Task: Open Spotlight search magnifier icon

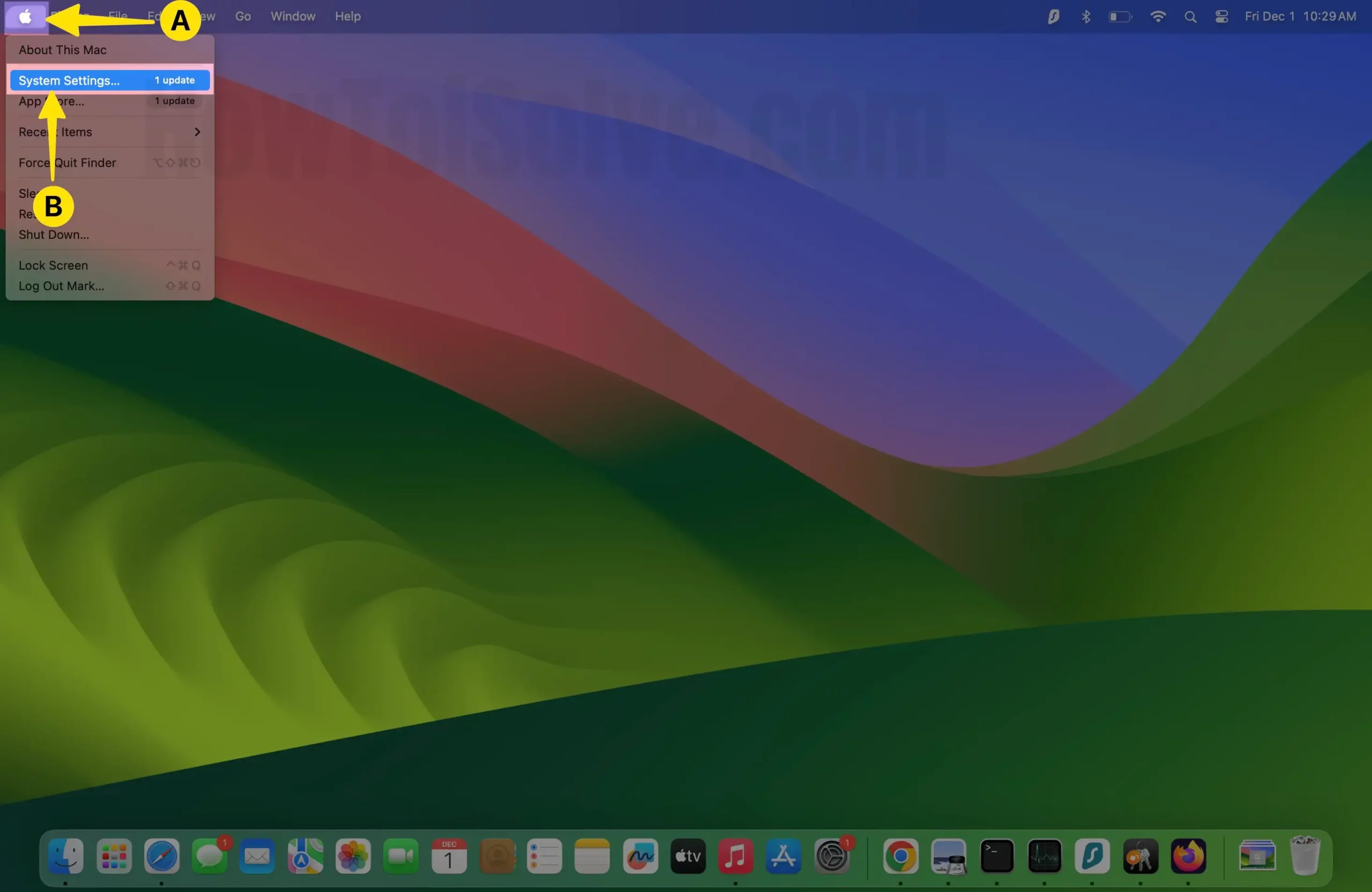Action: (x=1190, y=17)
